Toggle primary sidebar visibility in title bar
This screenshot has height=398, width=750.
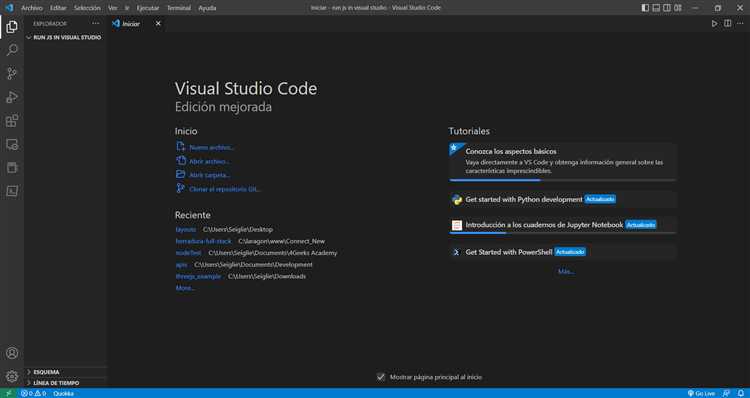[645, 8]
